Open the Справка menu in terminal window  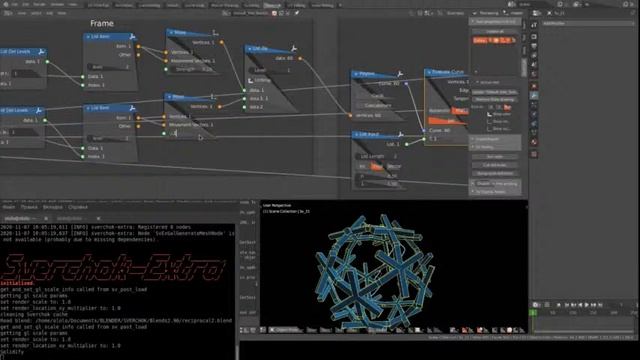(78, 207)
